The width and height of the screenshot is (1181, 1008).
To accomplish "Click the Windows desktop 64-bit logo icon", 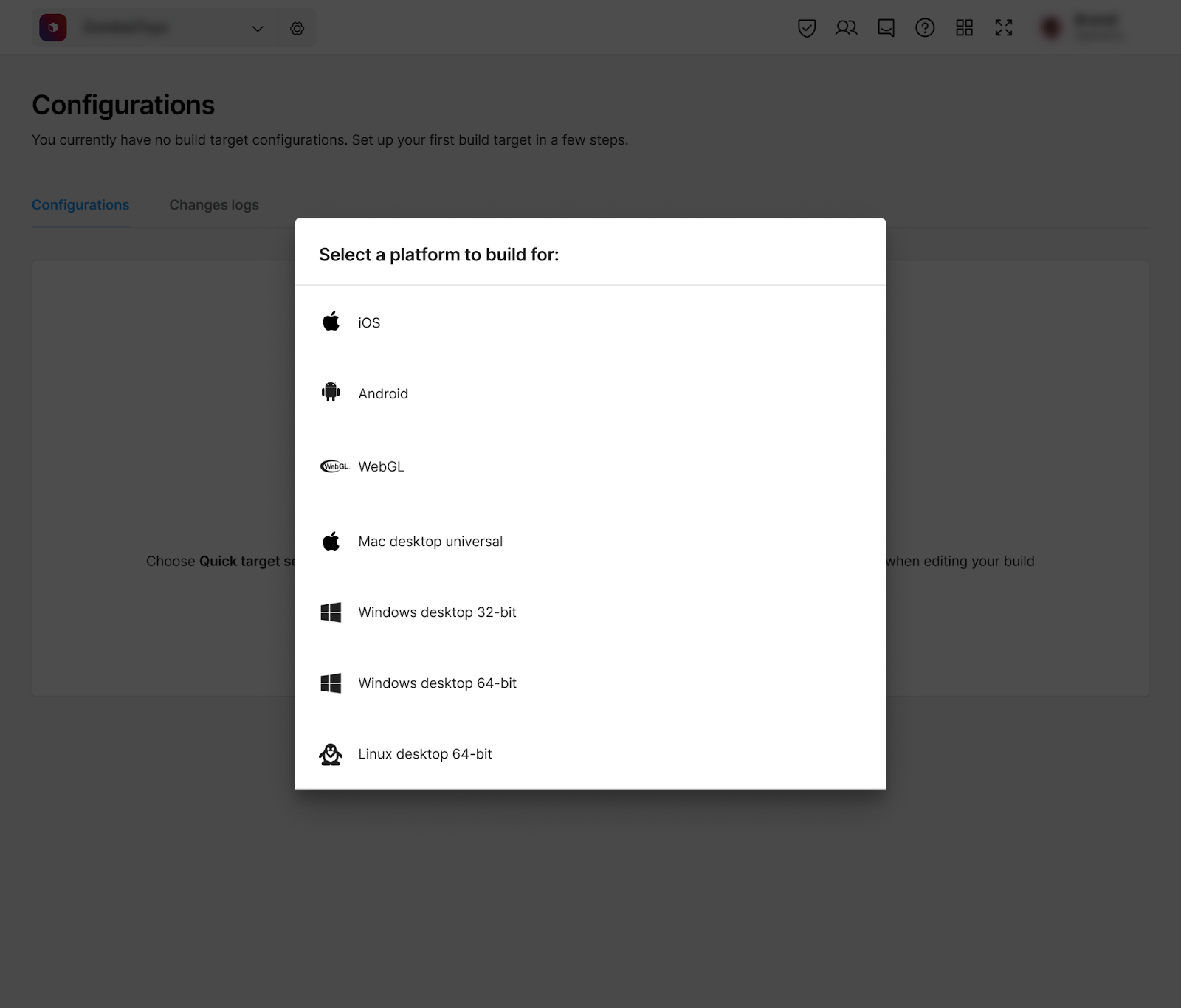I will tap(331, 683).
